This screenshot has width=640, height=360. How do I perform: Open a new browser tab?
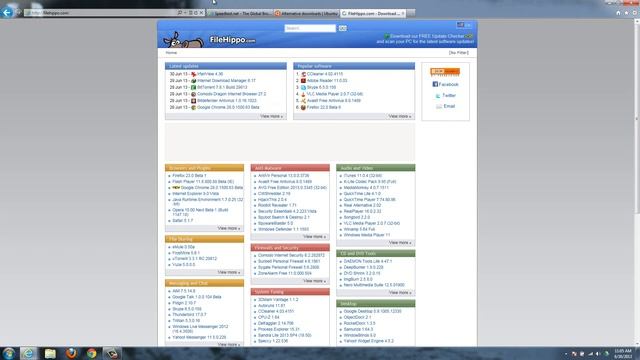(x=411, y=13)
